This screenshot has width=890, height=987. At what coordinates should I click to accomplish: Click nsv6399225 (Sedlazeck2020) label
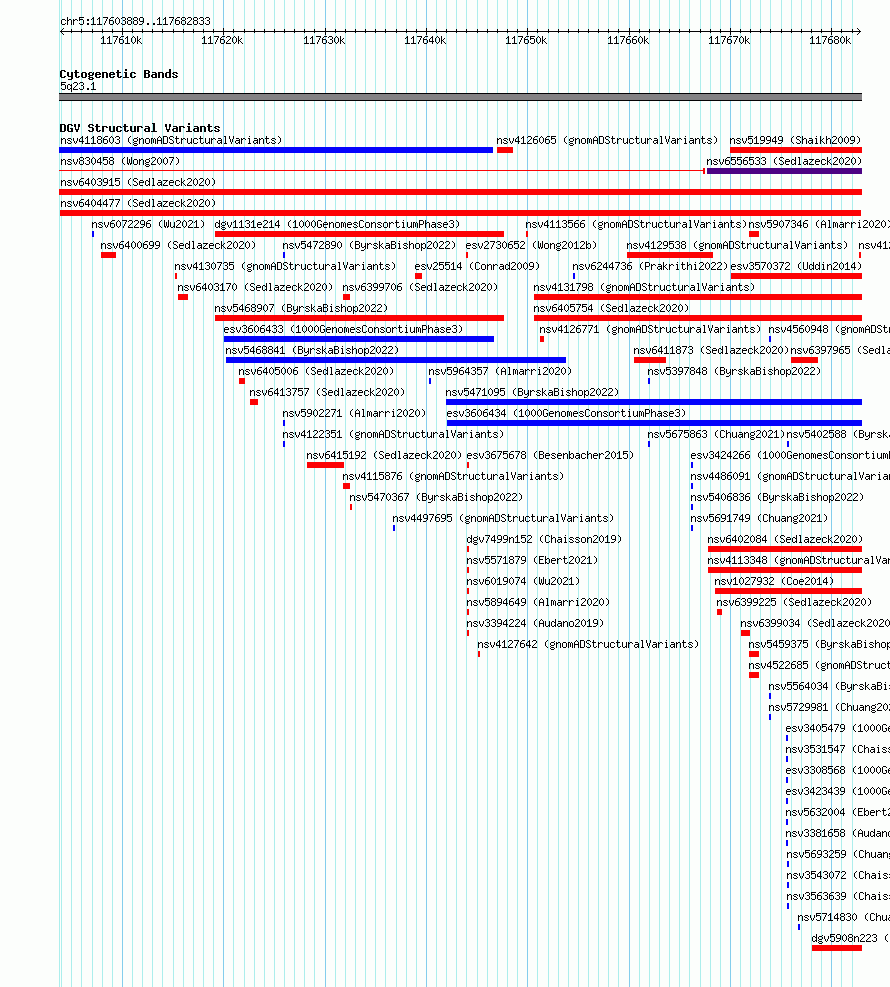point(794,602)
